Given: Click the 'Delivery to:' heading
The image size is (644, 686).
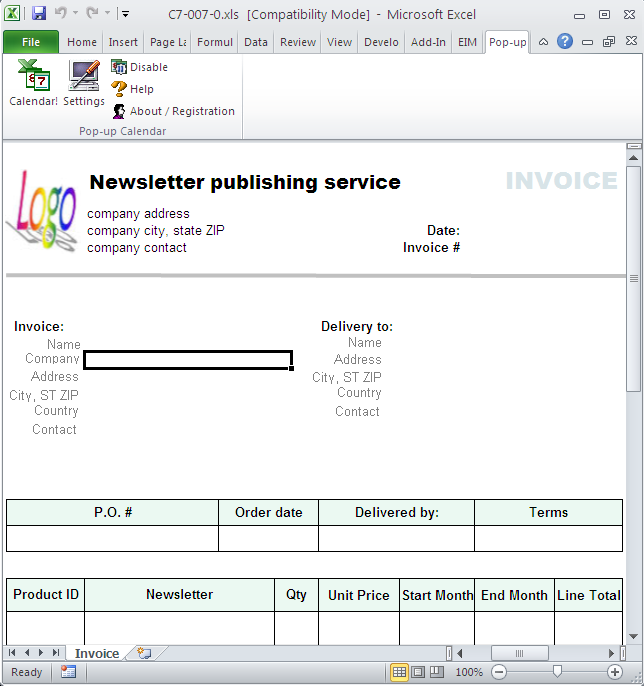Looking at the screenshot, I should tap(357, 326).
